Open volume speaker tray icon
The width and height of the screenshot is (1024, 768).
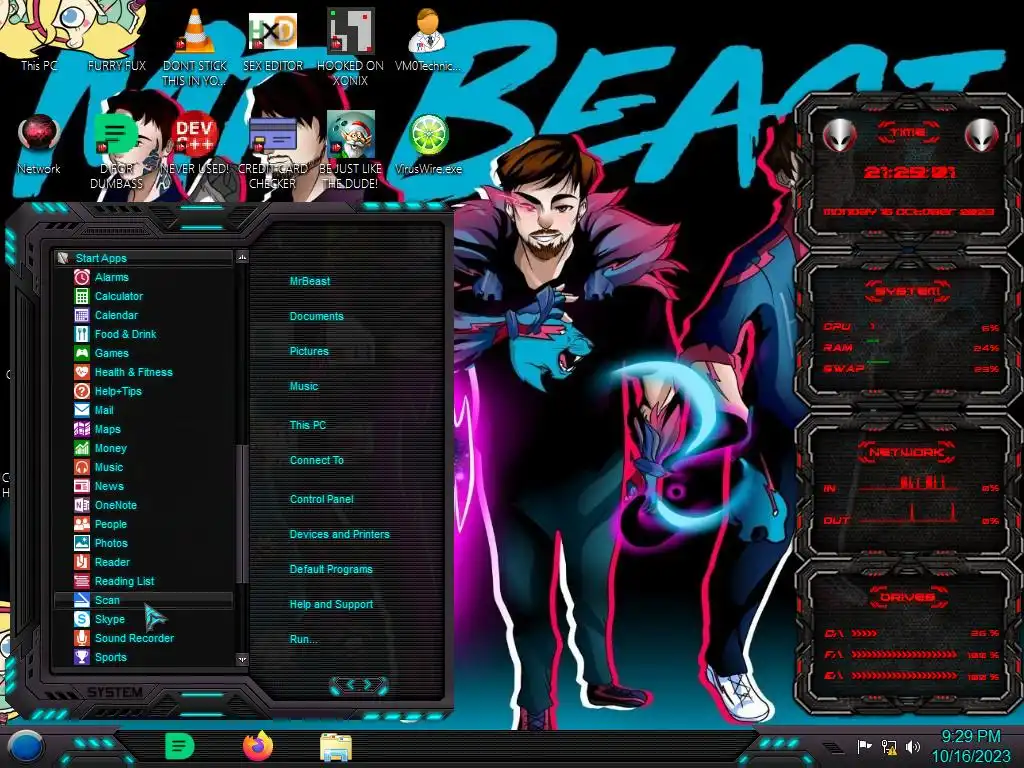pyautogui.click(x=912, y=746)
